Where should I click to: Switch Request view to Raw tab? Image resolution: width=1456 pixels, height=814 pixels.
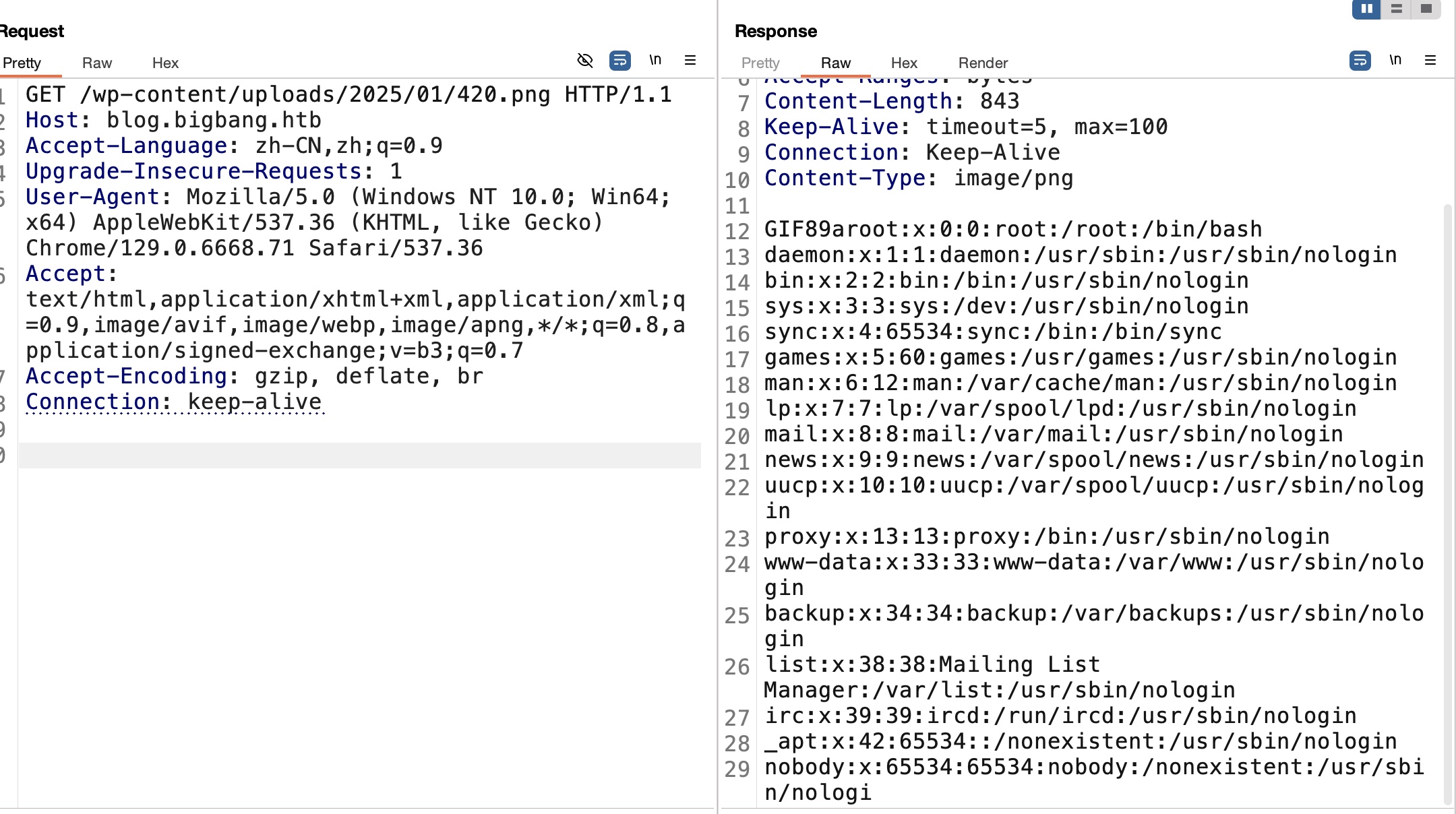[x=97, y=63]
